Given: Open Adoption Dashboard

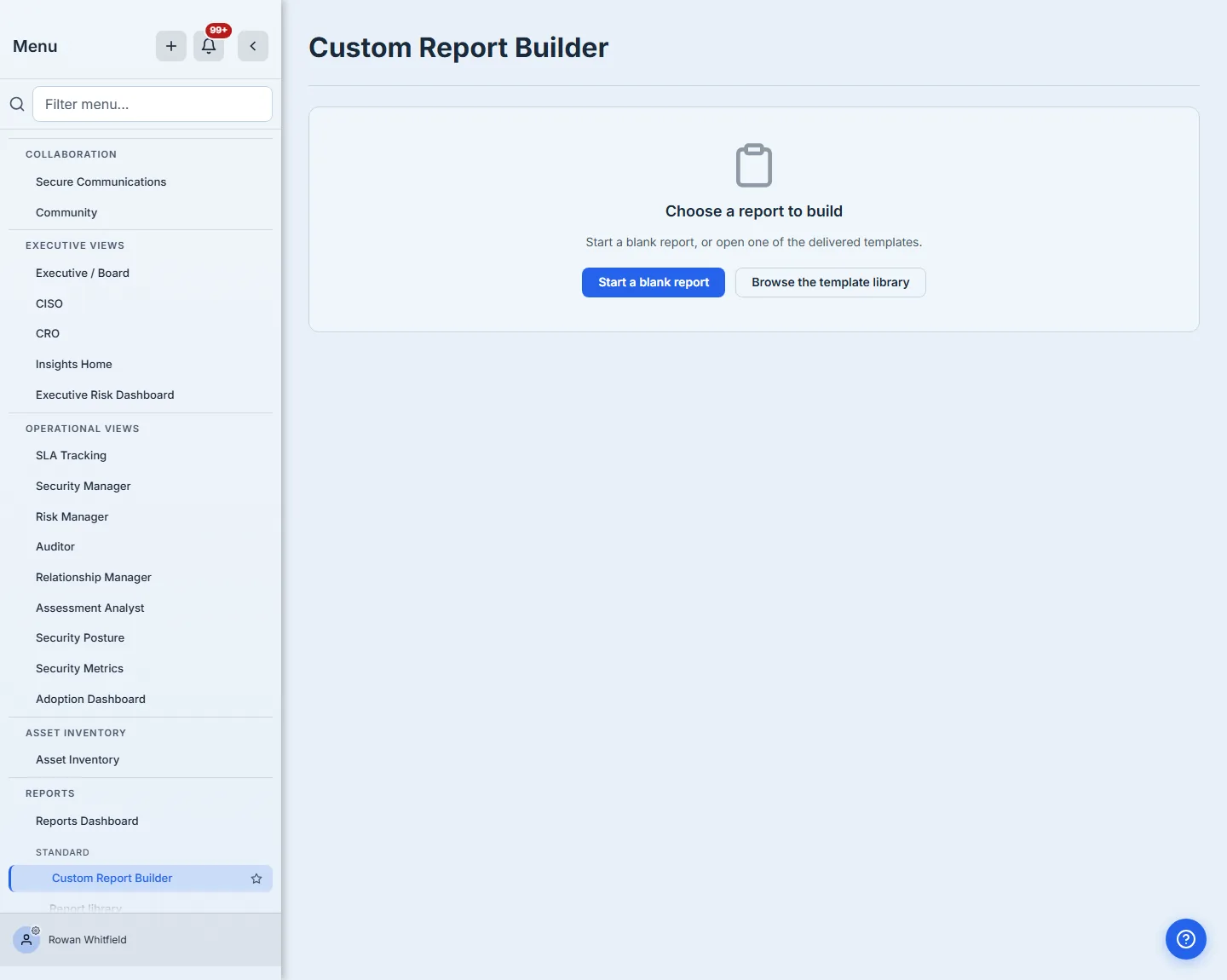Looking at the screenshot, I should tap(141, 699).
